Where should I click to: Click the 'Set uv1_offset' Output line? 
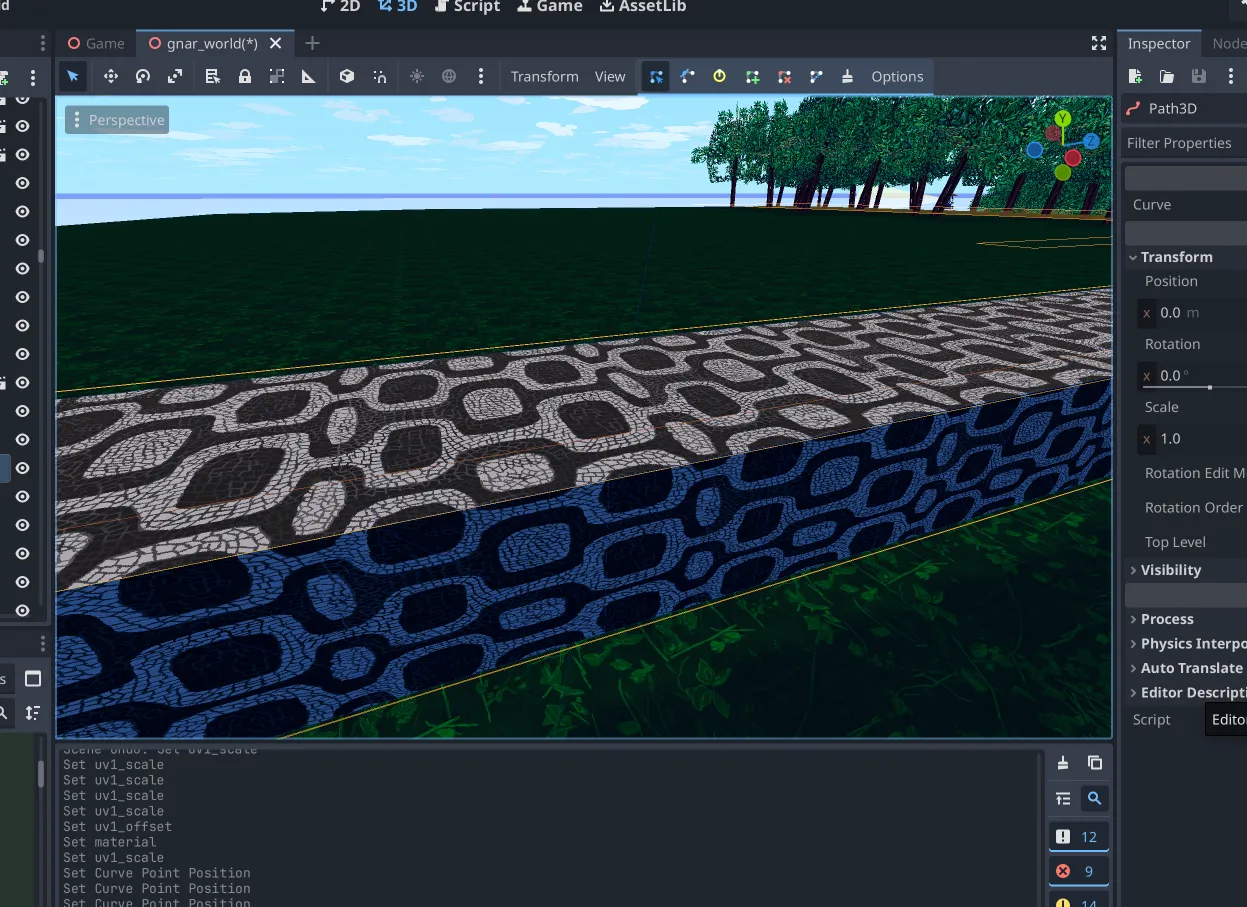tap(117, 827)
